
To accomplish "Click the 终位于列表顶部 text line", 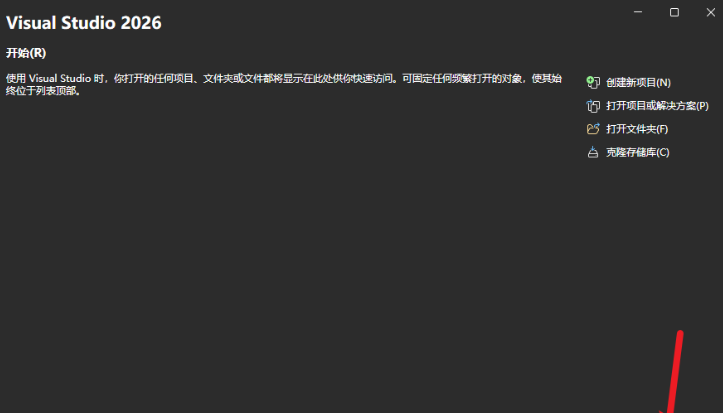I will tap(43, 90).
